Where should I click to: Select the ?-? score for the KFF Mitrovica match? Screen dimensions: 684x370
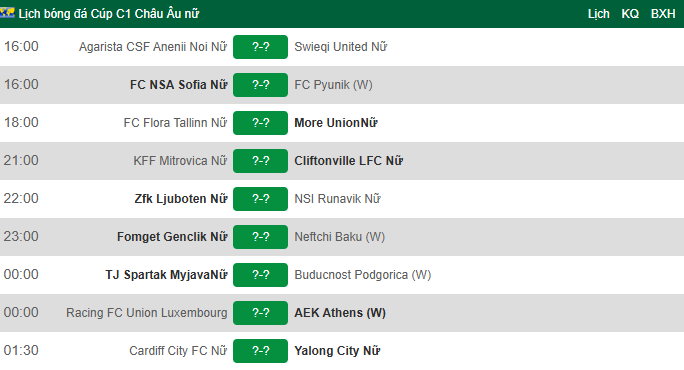[260, 161]
